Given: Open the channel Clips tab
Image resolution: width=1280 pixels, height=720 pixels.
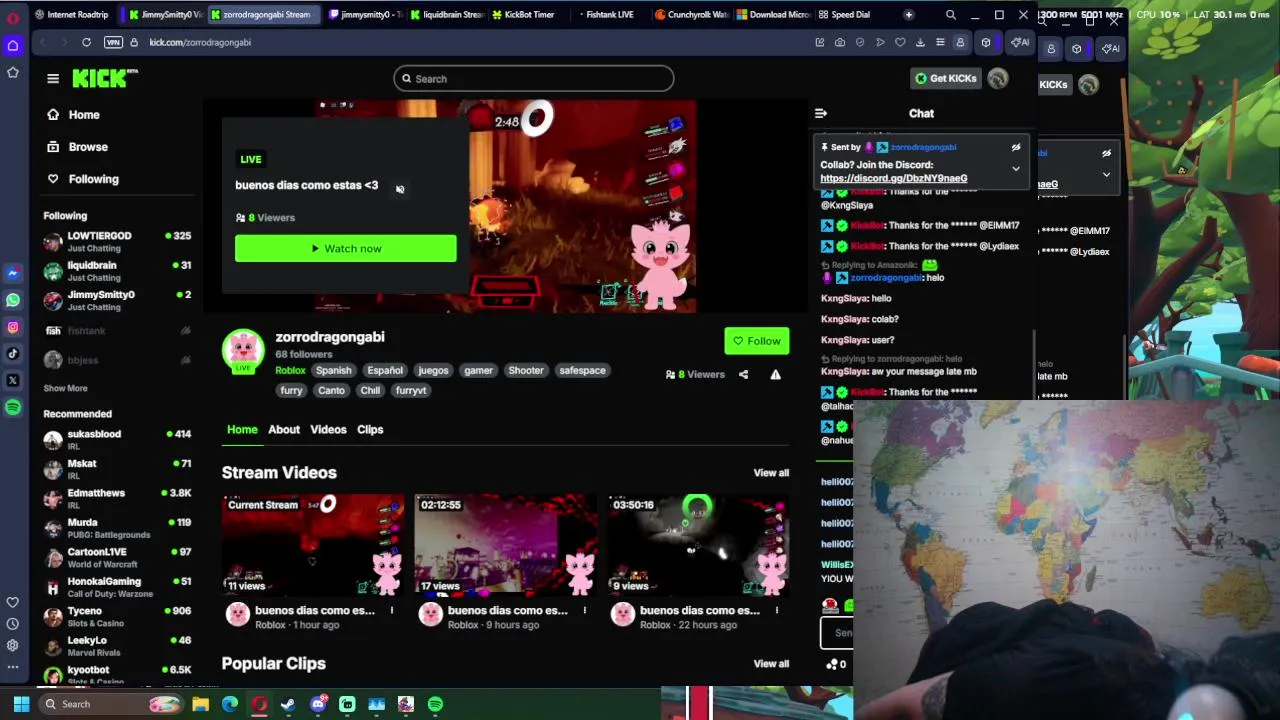Looking at the screenshot, I should tap(370, 429).
